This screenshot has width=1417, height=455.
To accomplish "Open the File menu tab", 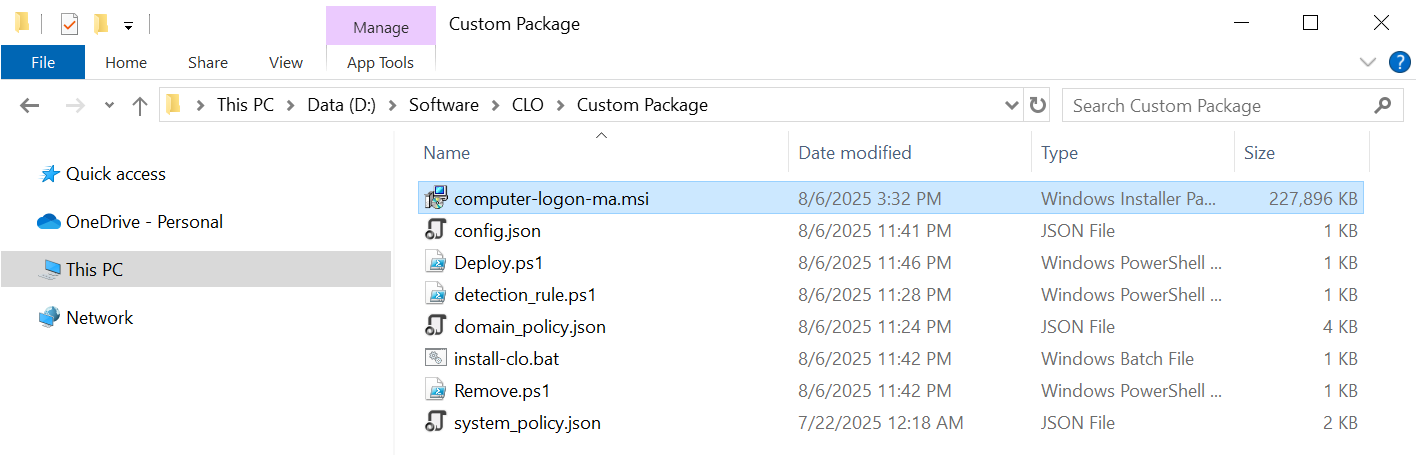I will tap(43, 62).
